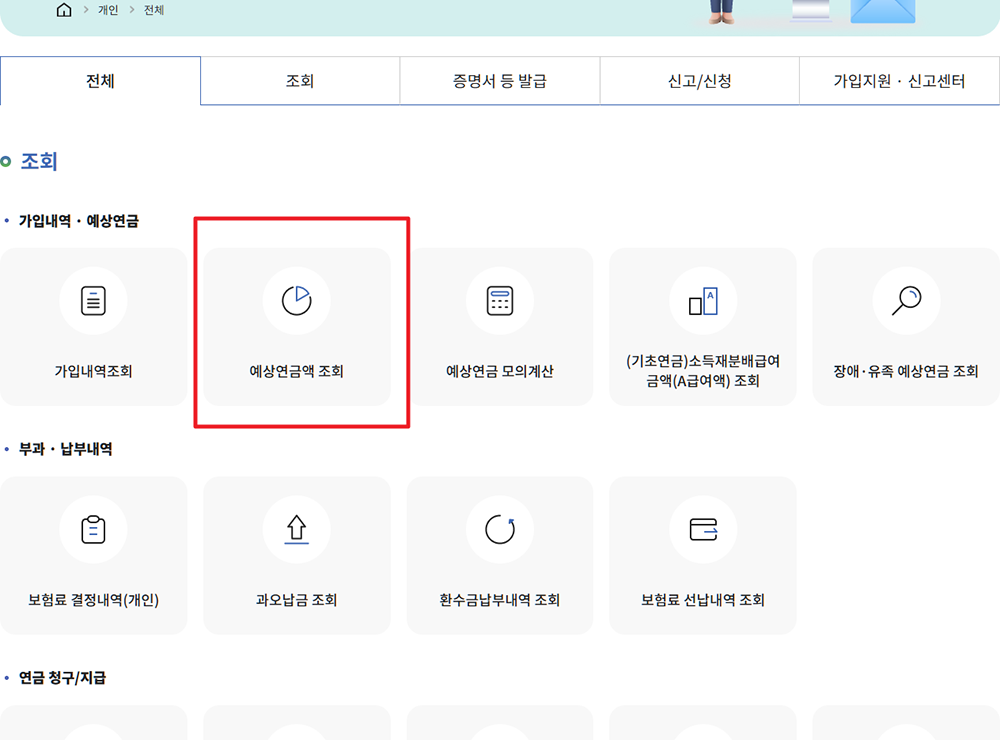Open the 가입내역조회 card
This screenshot has width=1000, height=740.
pyautogui.click(x=94, y=327)
